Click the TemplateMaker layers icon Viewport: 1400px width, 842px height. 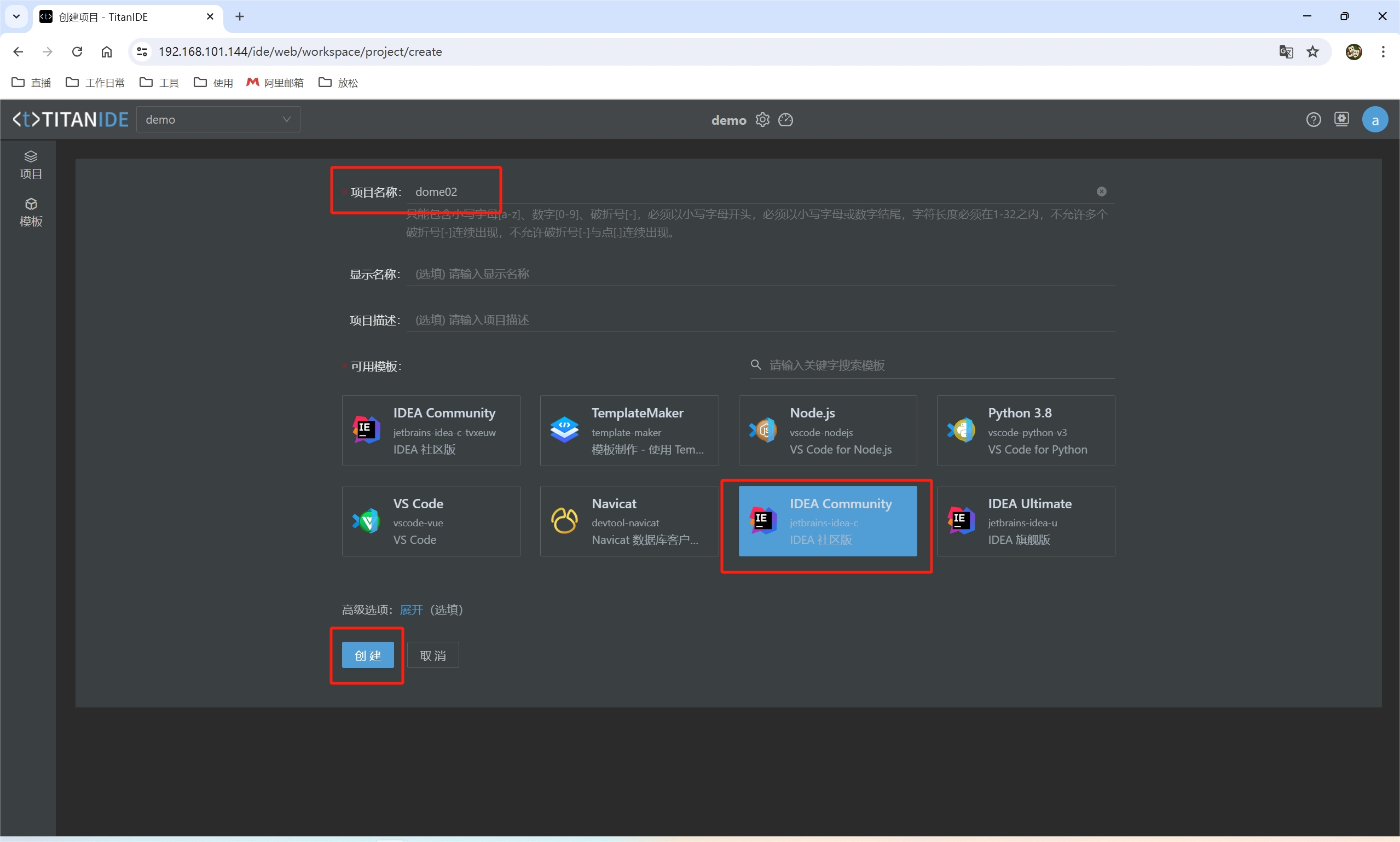565,430
